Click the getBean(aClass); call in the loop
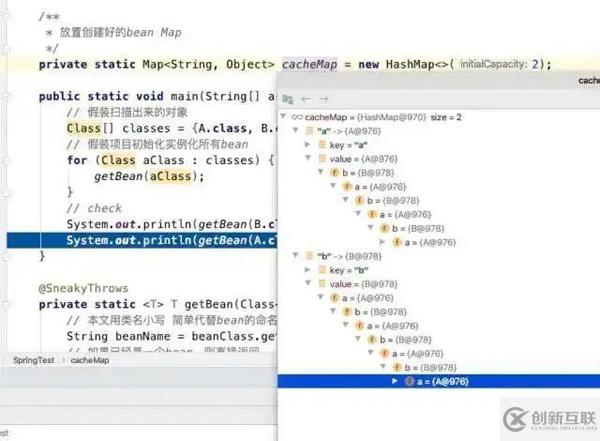The image size is (600, 441). [x=149, y=176]
